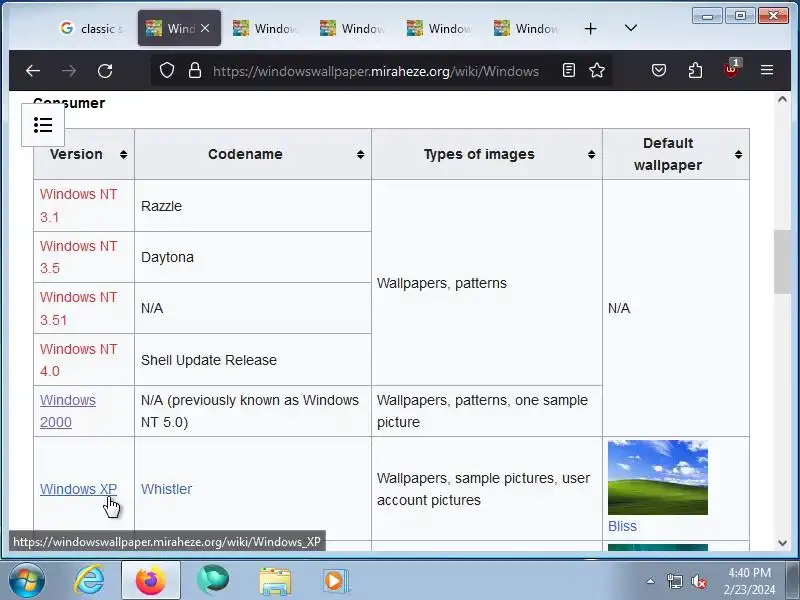View site security lock info
800x600 pixels.
point(194,70)
